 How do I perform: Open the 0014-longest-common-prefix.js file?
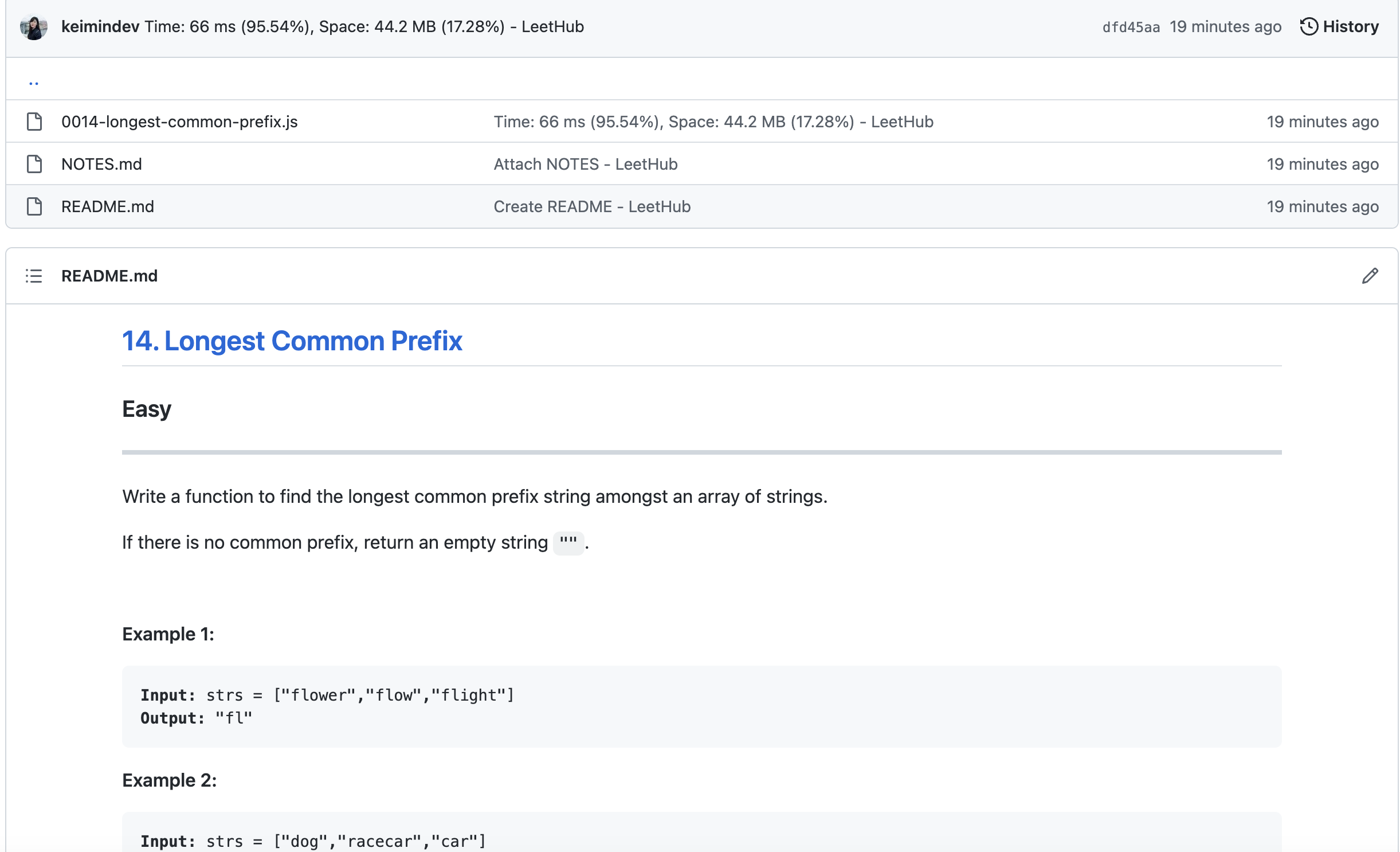click(179, 122)
